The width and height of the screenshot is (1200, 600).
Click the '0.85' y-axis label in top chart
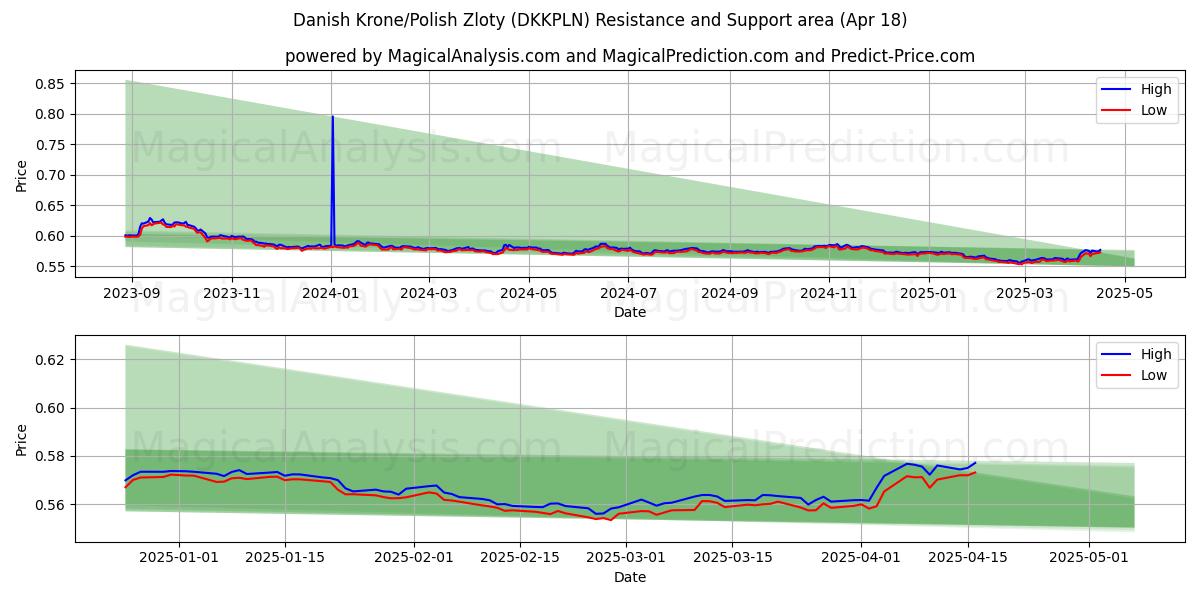(49, 84)
